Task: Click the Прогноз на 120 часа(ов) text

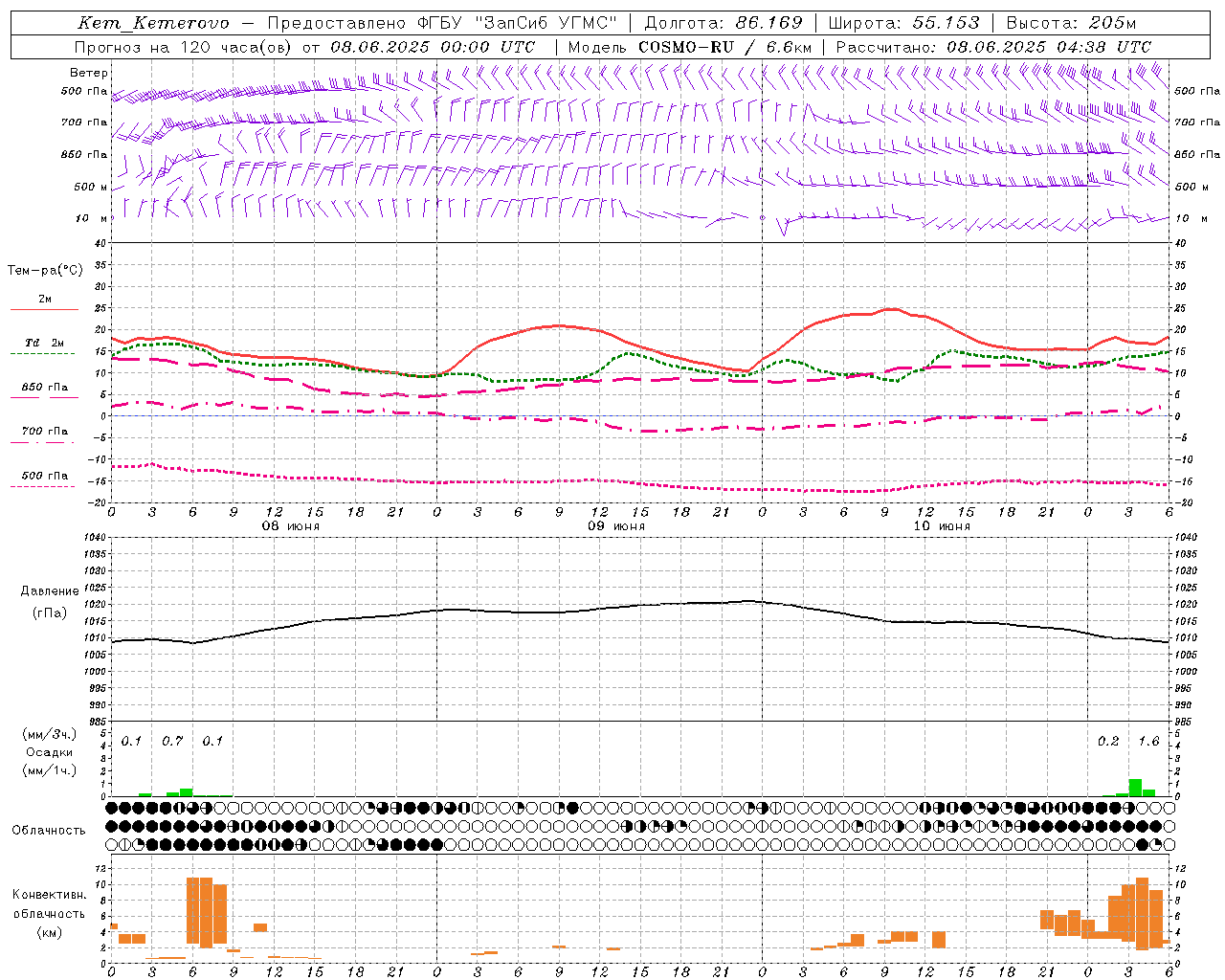Action: click(x=184, y=47)
